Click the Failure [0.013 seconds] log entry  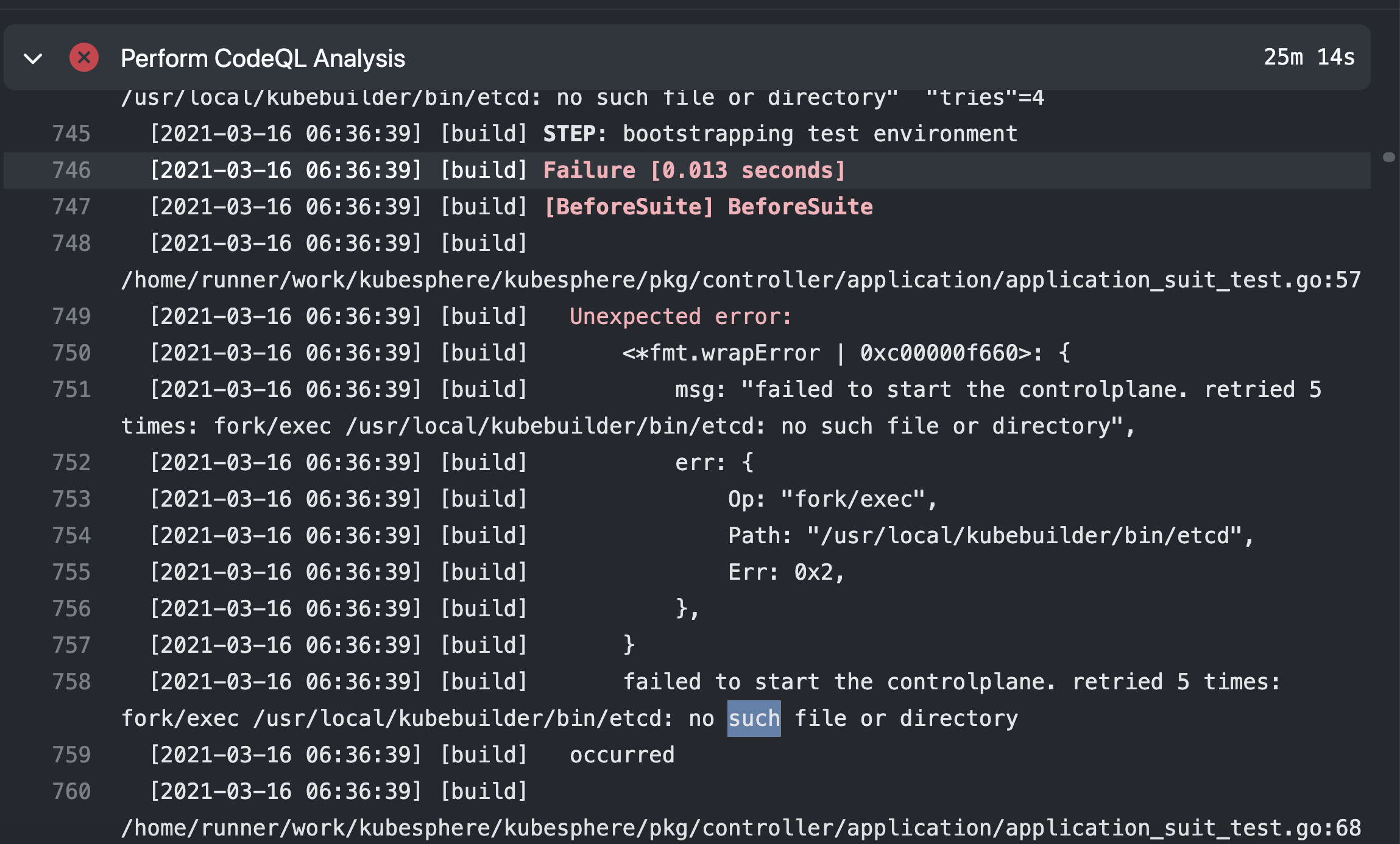[x=693, y=170]
